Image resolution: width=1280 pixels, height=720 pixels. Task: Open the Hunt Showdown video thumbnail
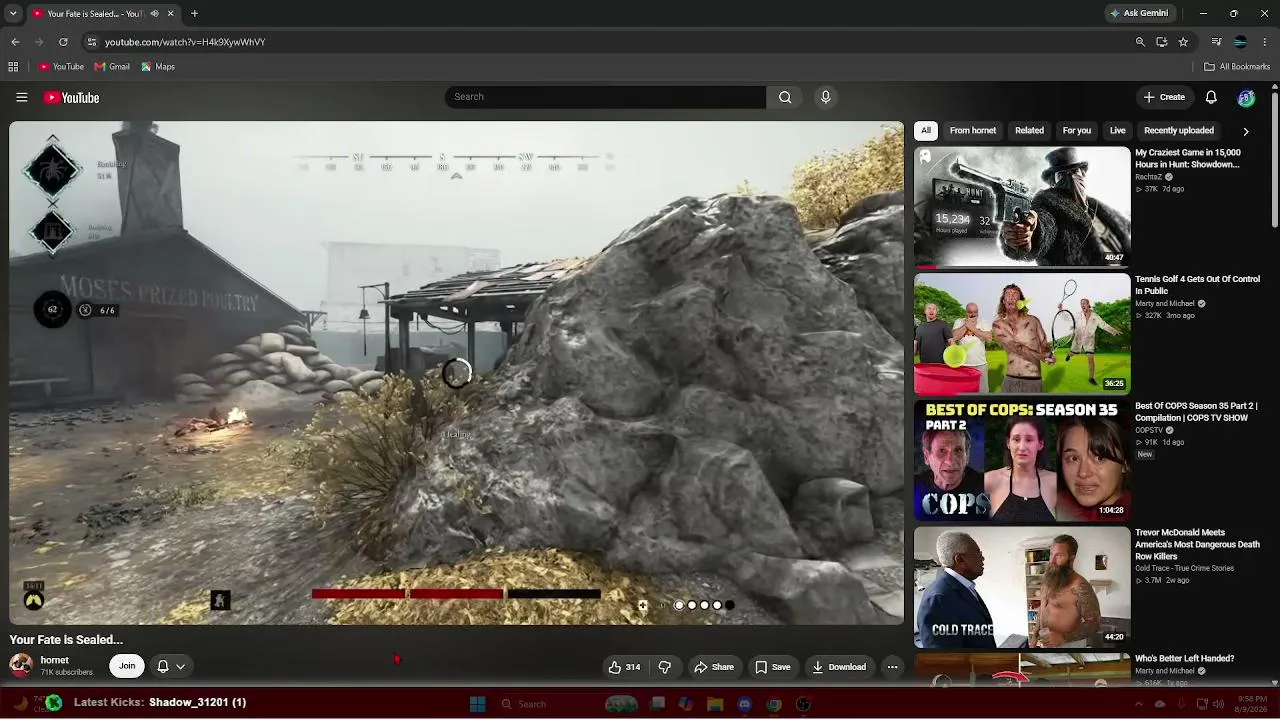pos(1022,207)
